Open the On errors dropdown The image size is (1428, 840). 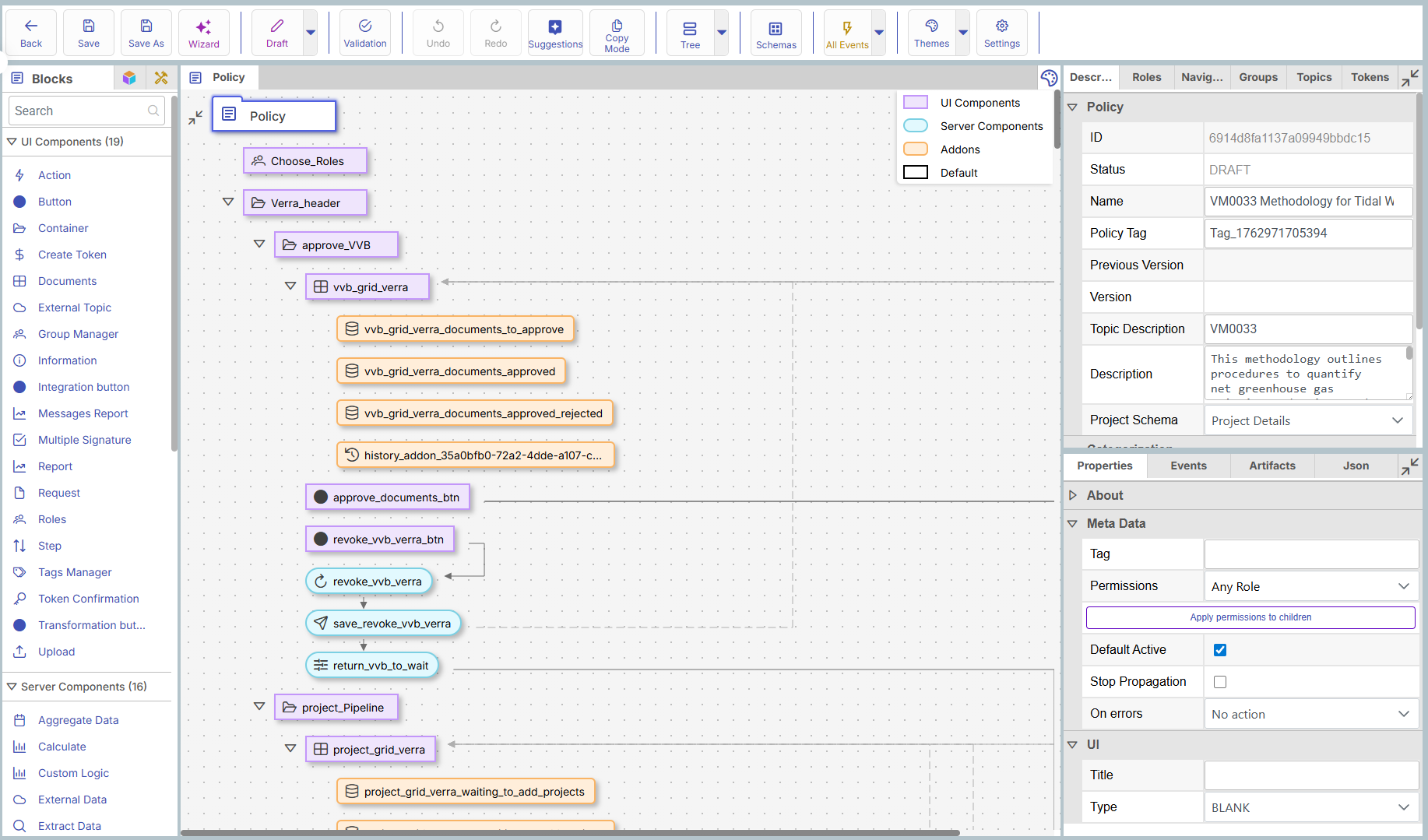1310,714
